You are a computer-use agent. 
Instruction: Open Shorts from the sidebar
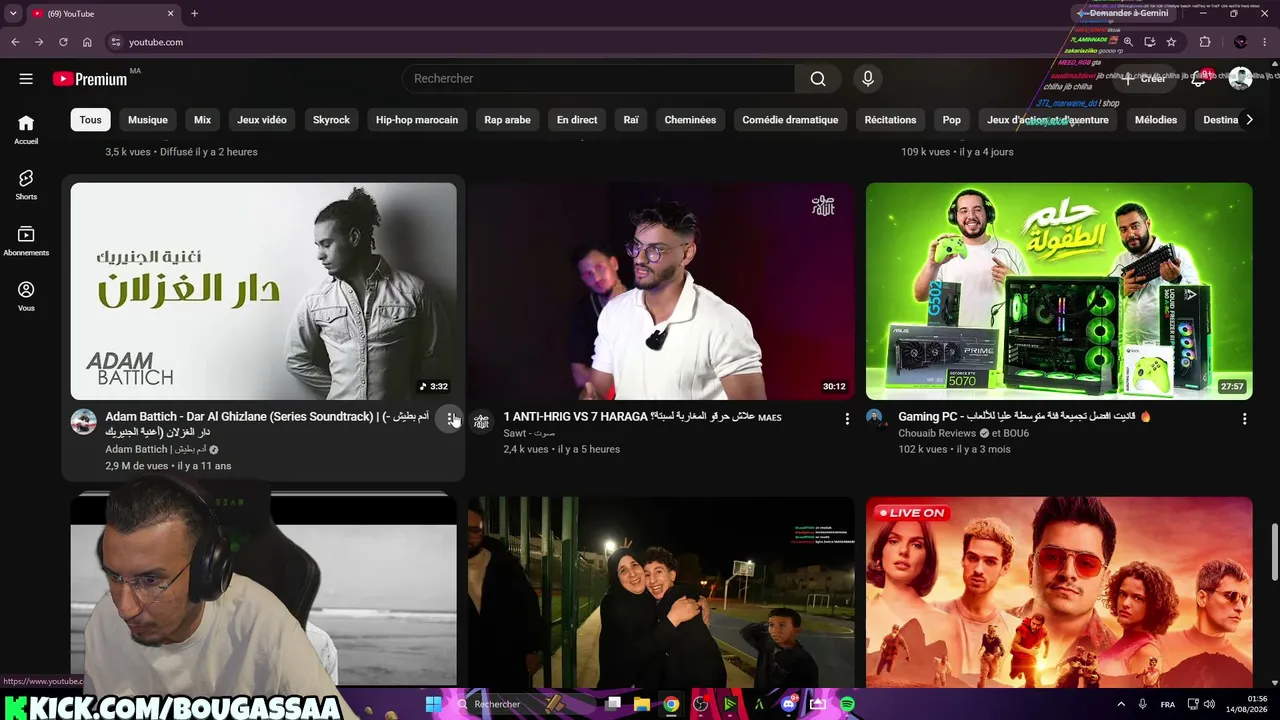(x=26, y=184)
